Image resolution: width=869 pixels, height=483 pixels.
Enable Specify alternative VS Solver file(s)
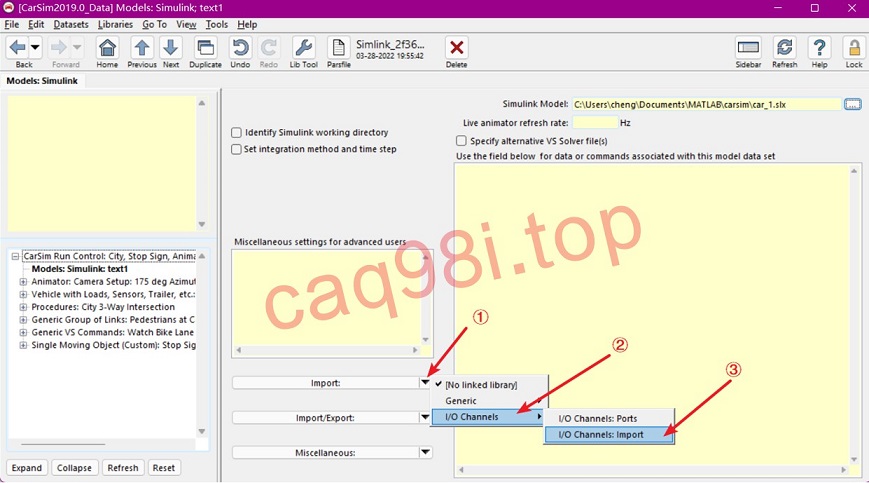(x=461, y=141)
